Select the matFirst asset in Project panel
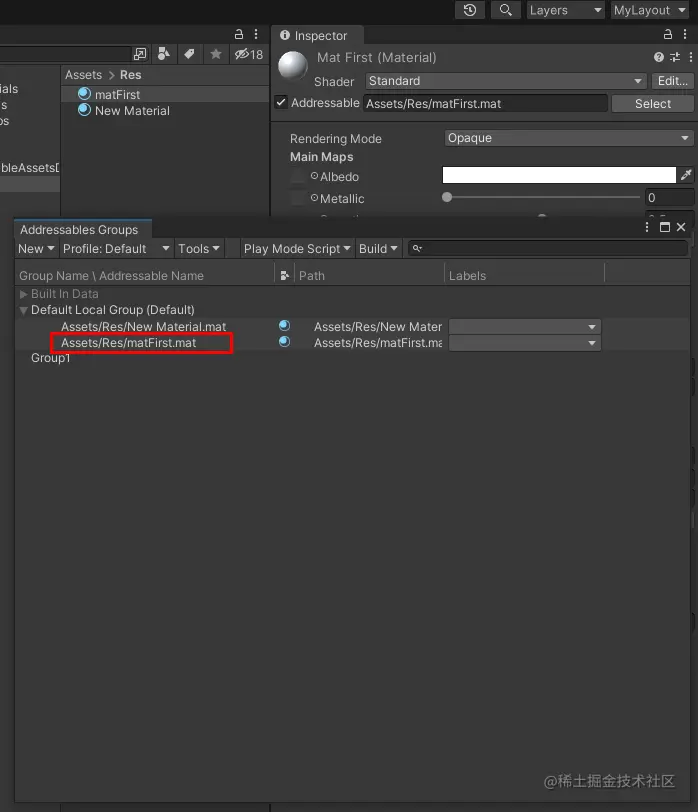The image size is (698, 812). point(165,94)
